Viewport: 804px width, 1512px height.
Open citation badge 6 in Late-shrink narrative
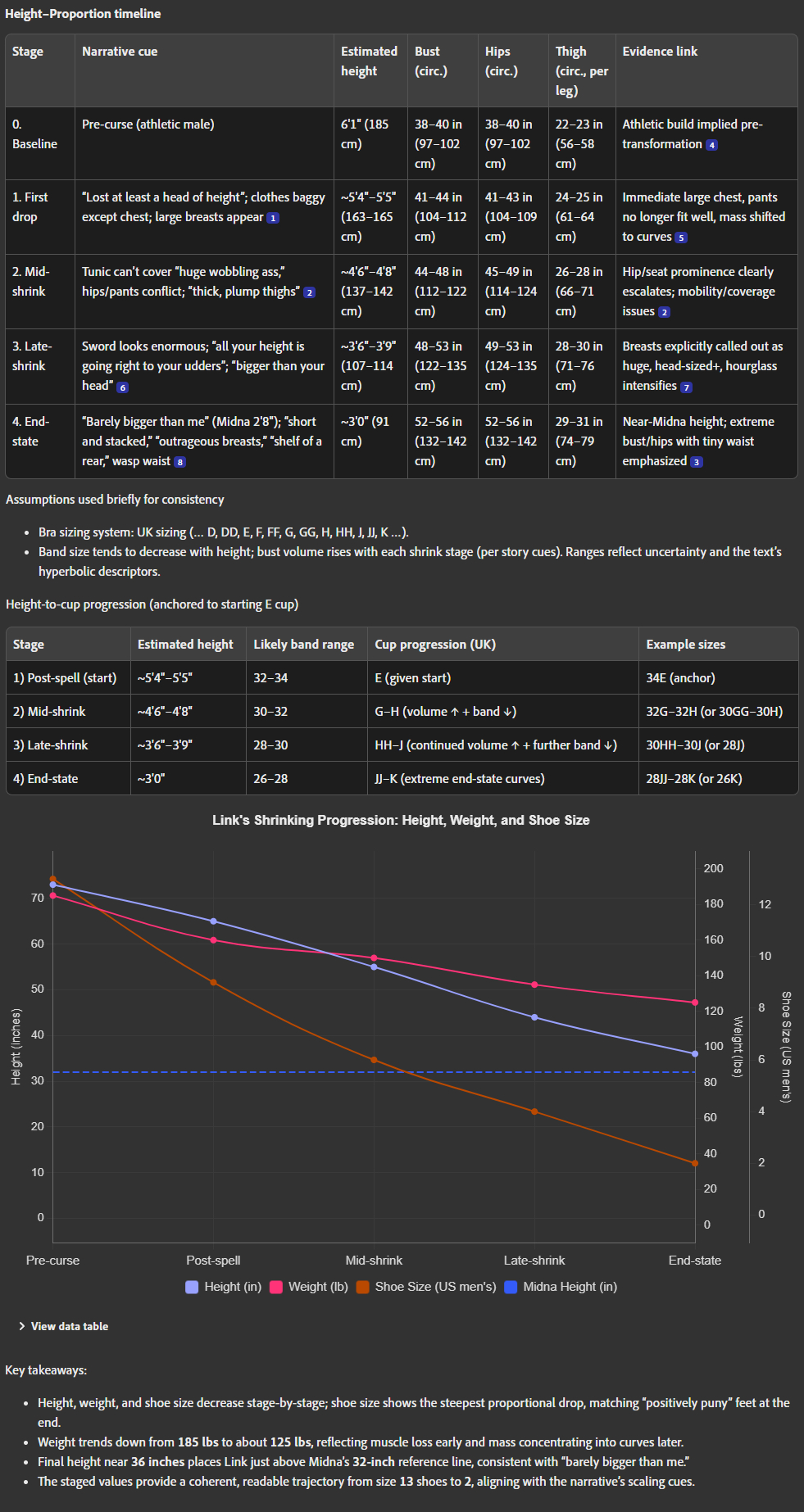[x=122, y=387]
